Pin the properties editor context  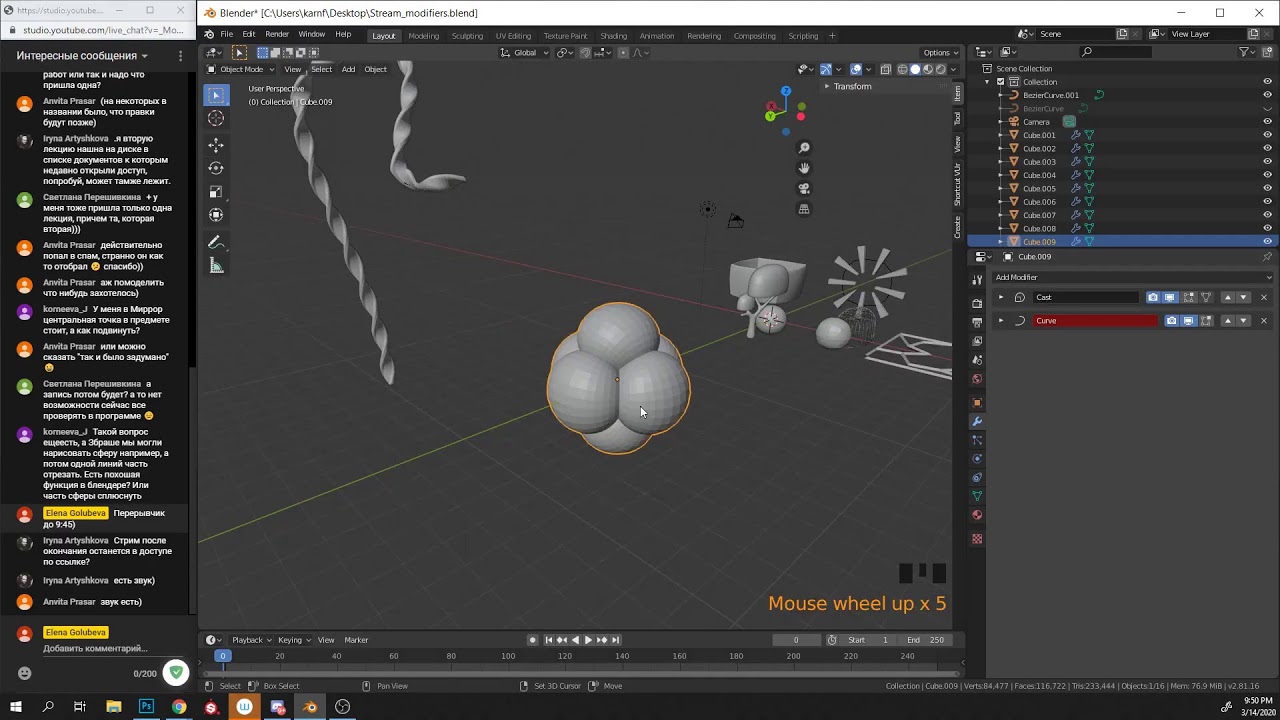click(x=1267, y=257)
